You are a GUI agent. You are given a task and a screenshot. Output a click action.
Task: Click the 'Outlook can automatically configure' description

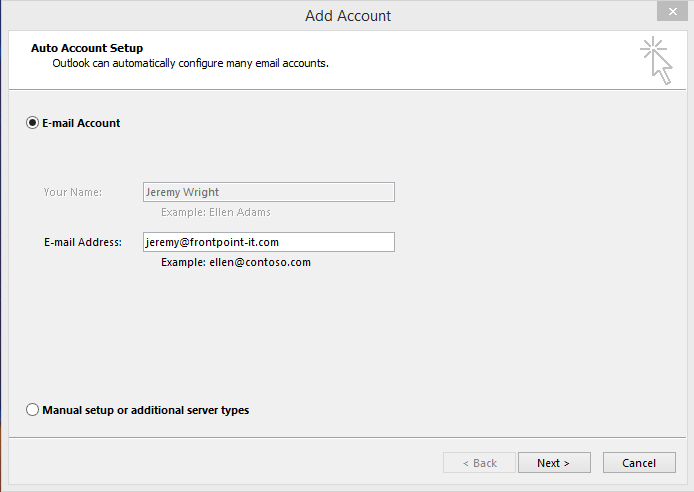click(x=190, y=63)
